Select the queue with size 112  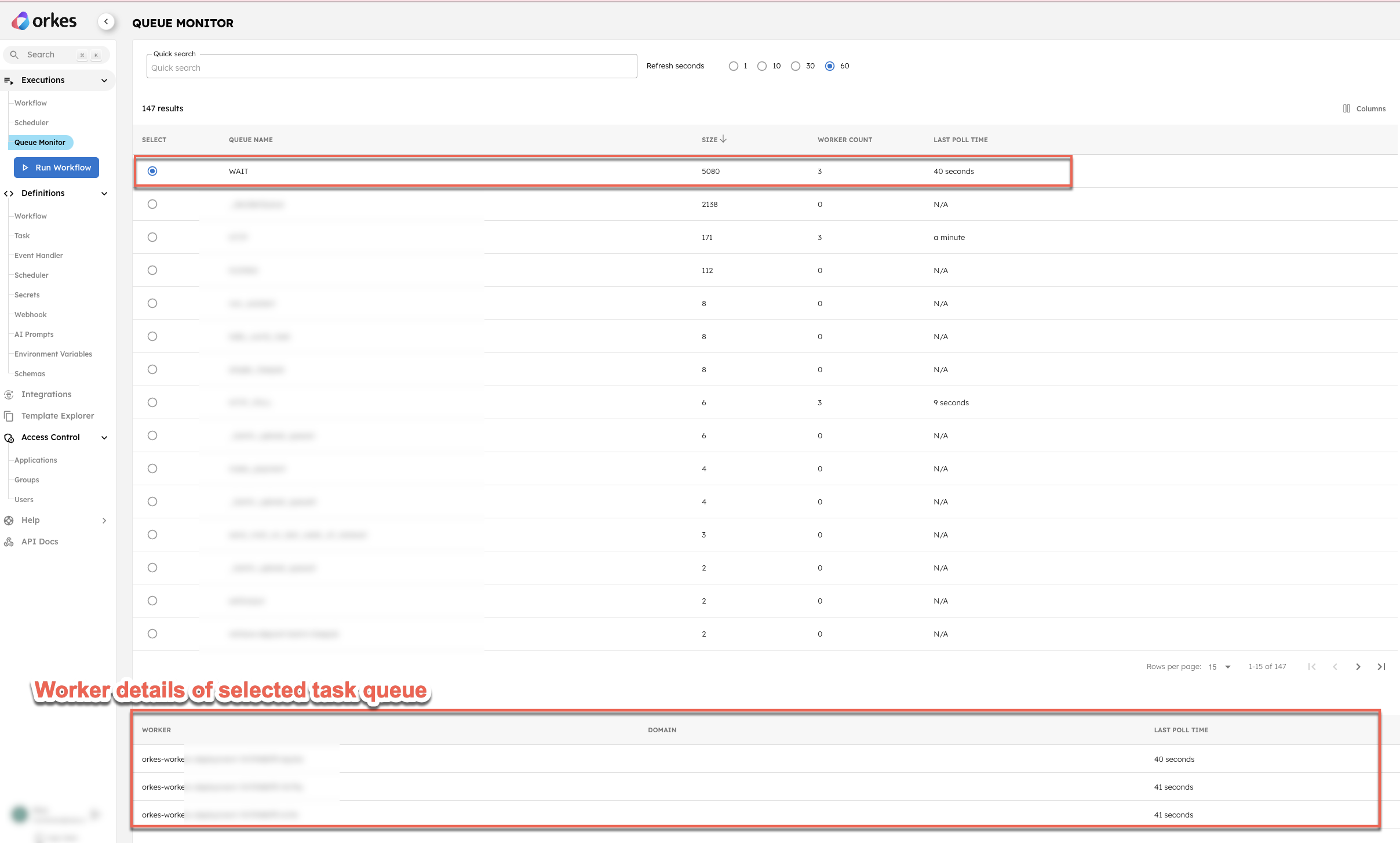pos(152,270)
